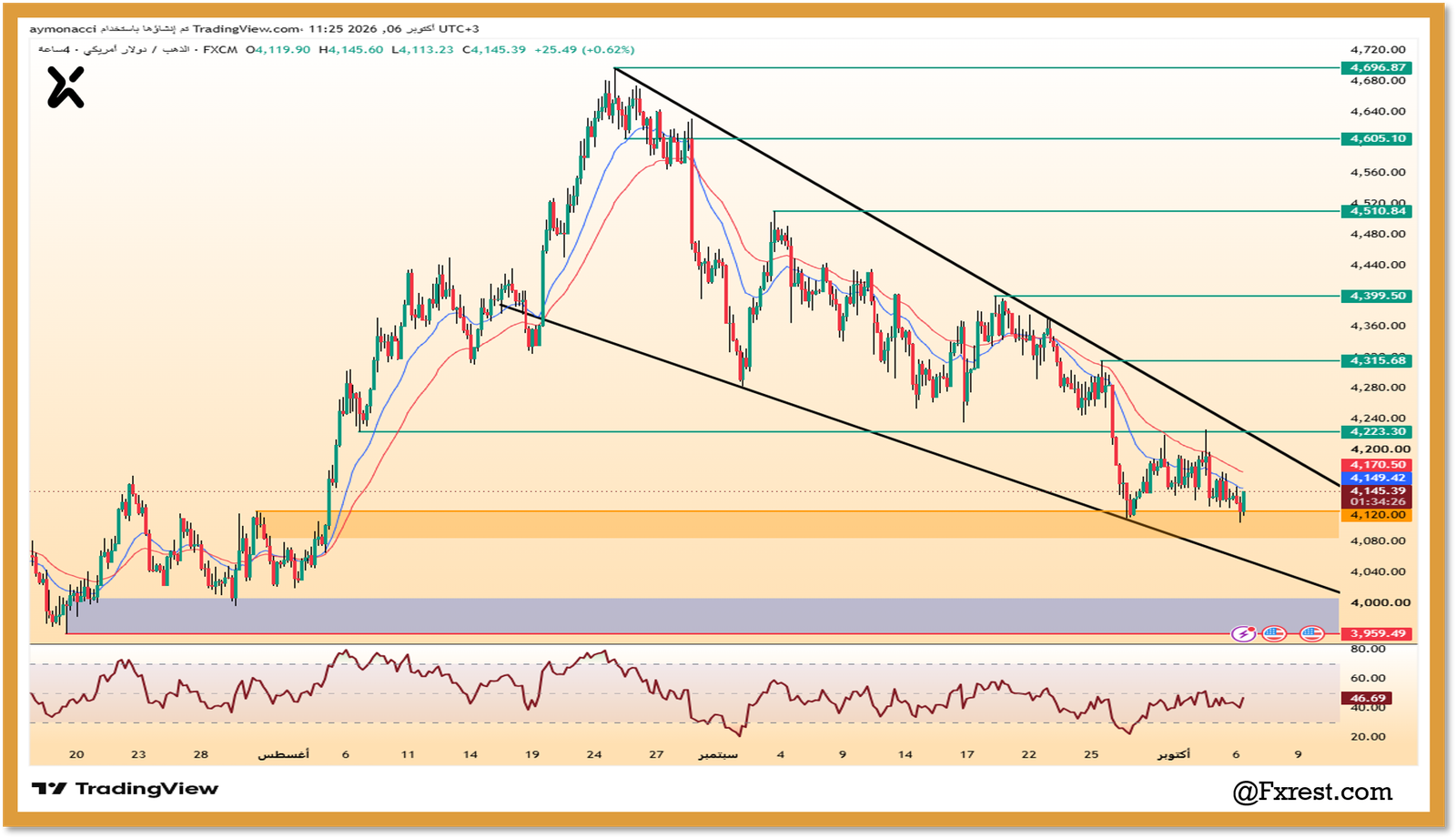Screen dimensions: 1456x838
Task: Click the close value C4,145.39
Action: point(494,50)
